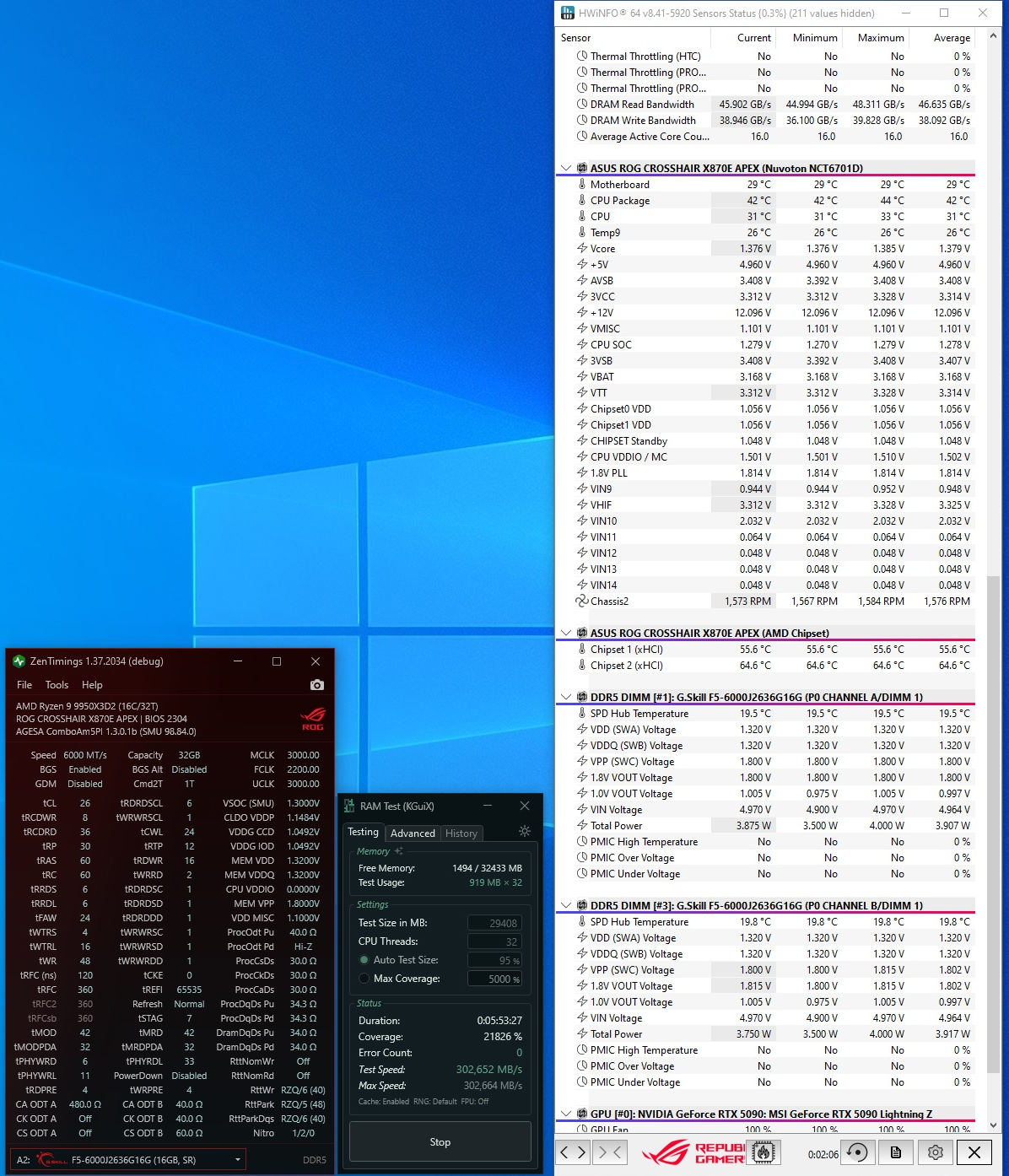The height and width of the screenshot is (1176, 1009).
Task: Collapse the GPU [#0] RTX 5090 group
Action: 566,1114
